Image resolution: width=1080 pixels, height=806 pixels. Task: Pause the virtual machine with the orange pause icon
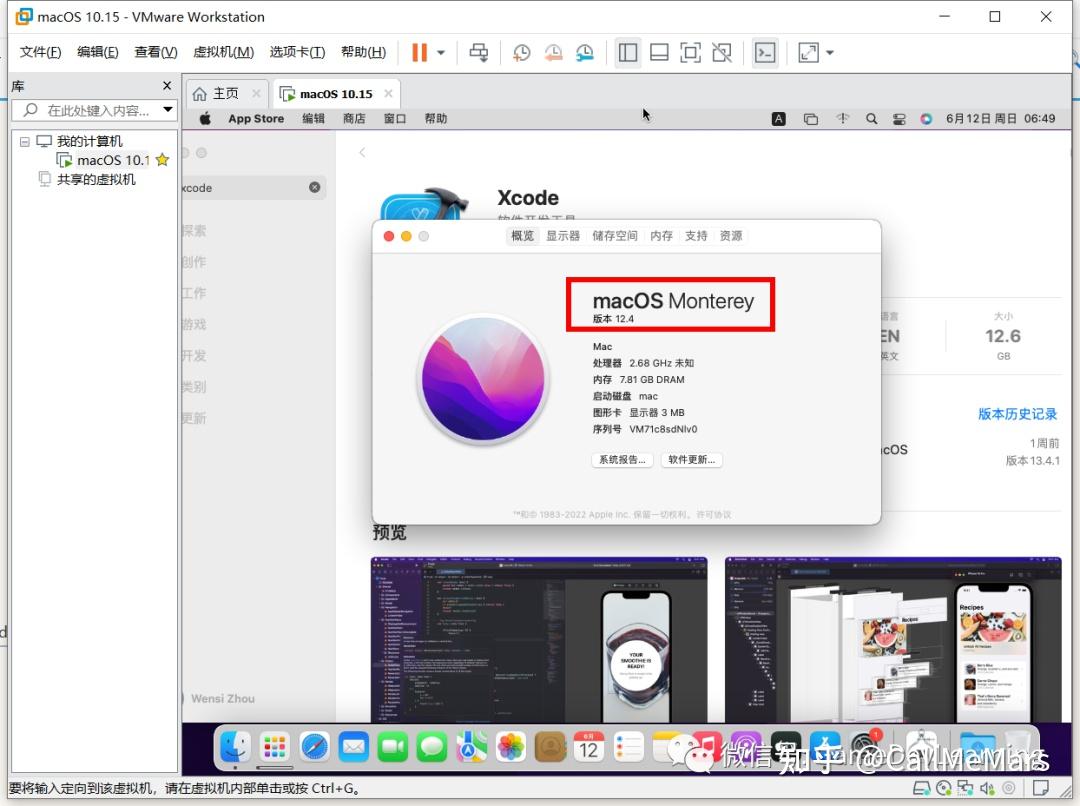(x=419, y=52)
